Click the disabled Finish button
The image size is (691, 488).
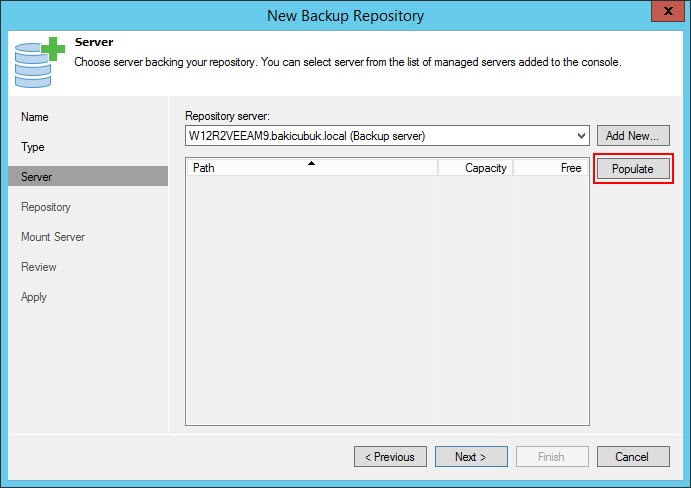552,457
